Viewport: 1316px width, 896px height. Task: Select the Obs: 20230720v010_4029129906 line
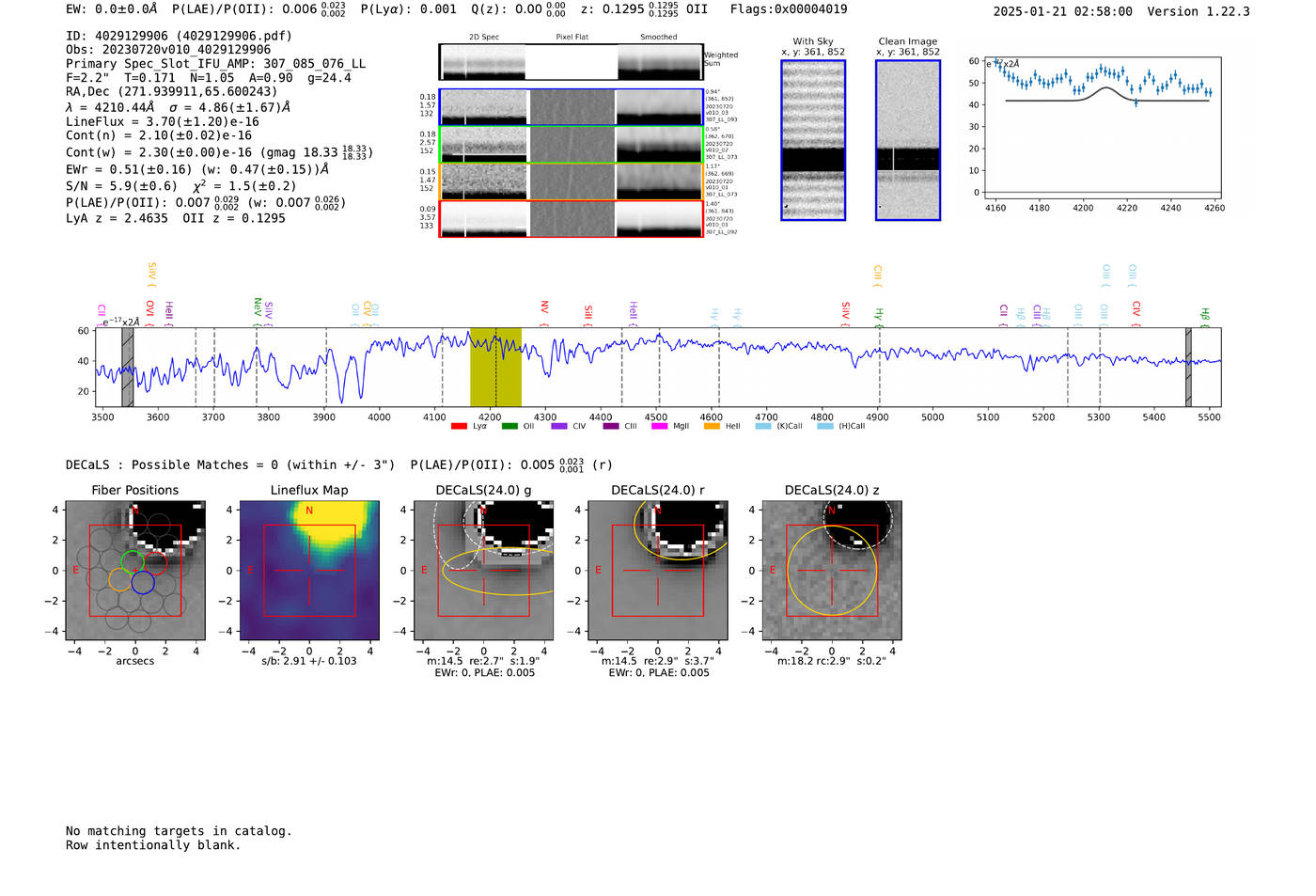pyautogui.click(x=168, y=50)
